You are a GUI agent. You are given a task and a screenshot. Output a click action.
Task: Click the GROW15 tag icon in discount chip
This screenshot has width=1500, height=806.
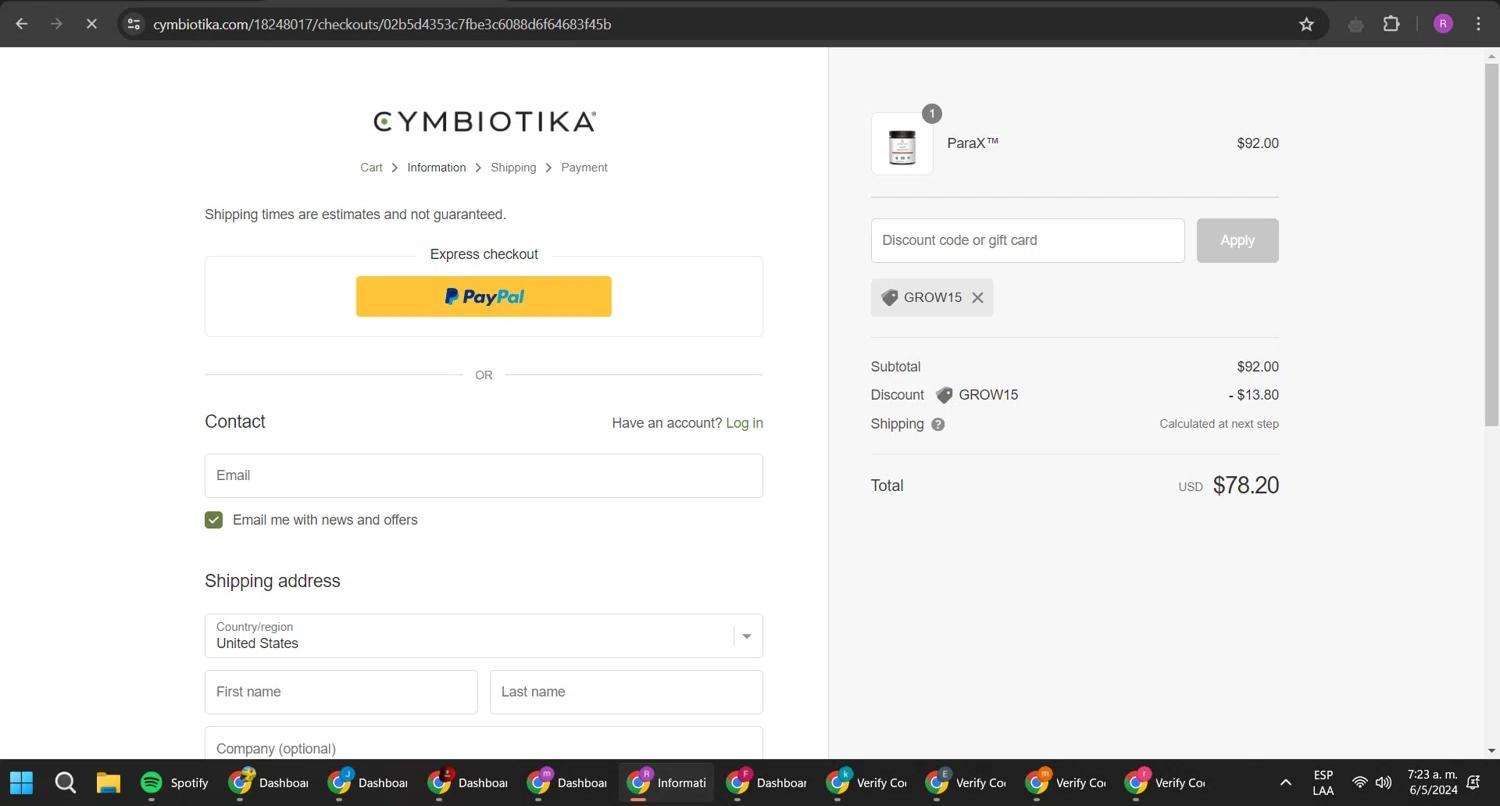coord(889,298)
